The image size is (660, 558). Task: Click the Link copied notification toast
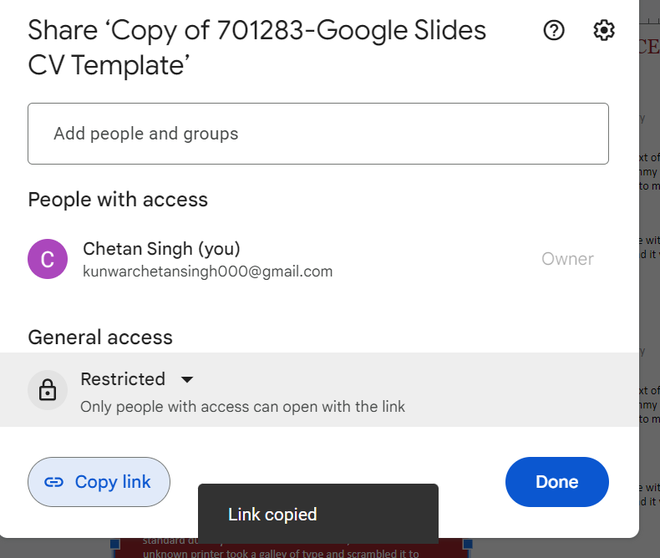[x=318, y=514]
